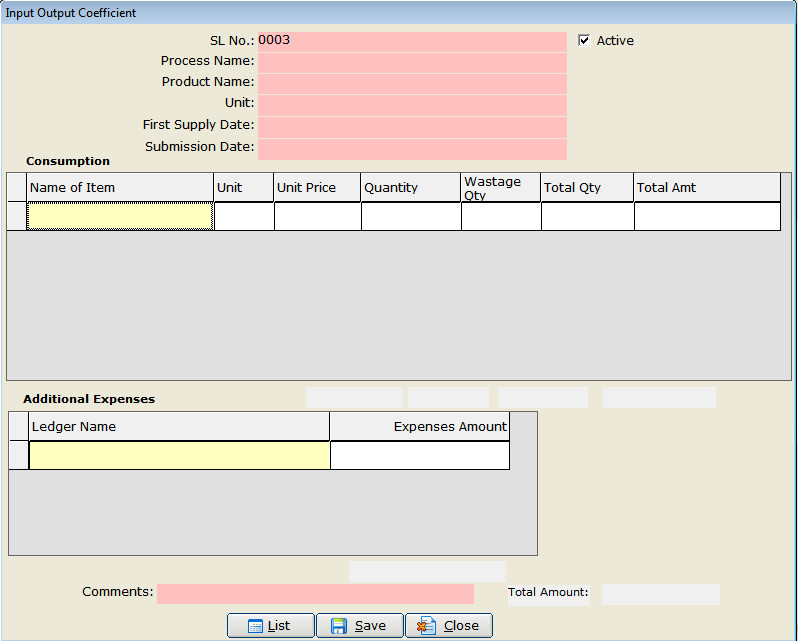Open the List button
The height and width of the screenshot is (641, 798).
(x=271, y=626)
